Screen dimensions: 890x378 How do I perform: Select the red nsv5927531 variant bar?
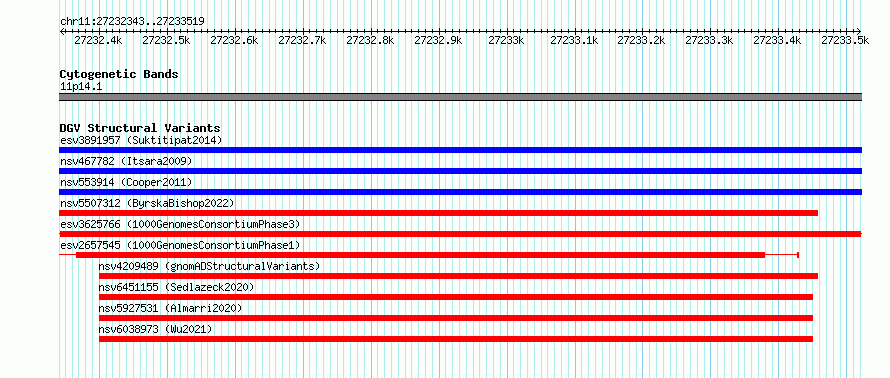pyautogui.click(x=456, y=318)
